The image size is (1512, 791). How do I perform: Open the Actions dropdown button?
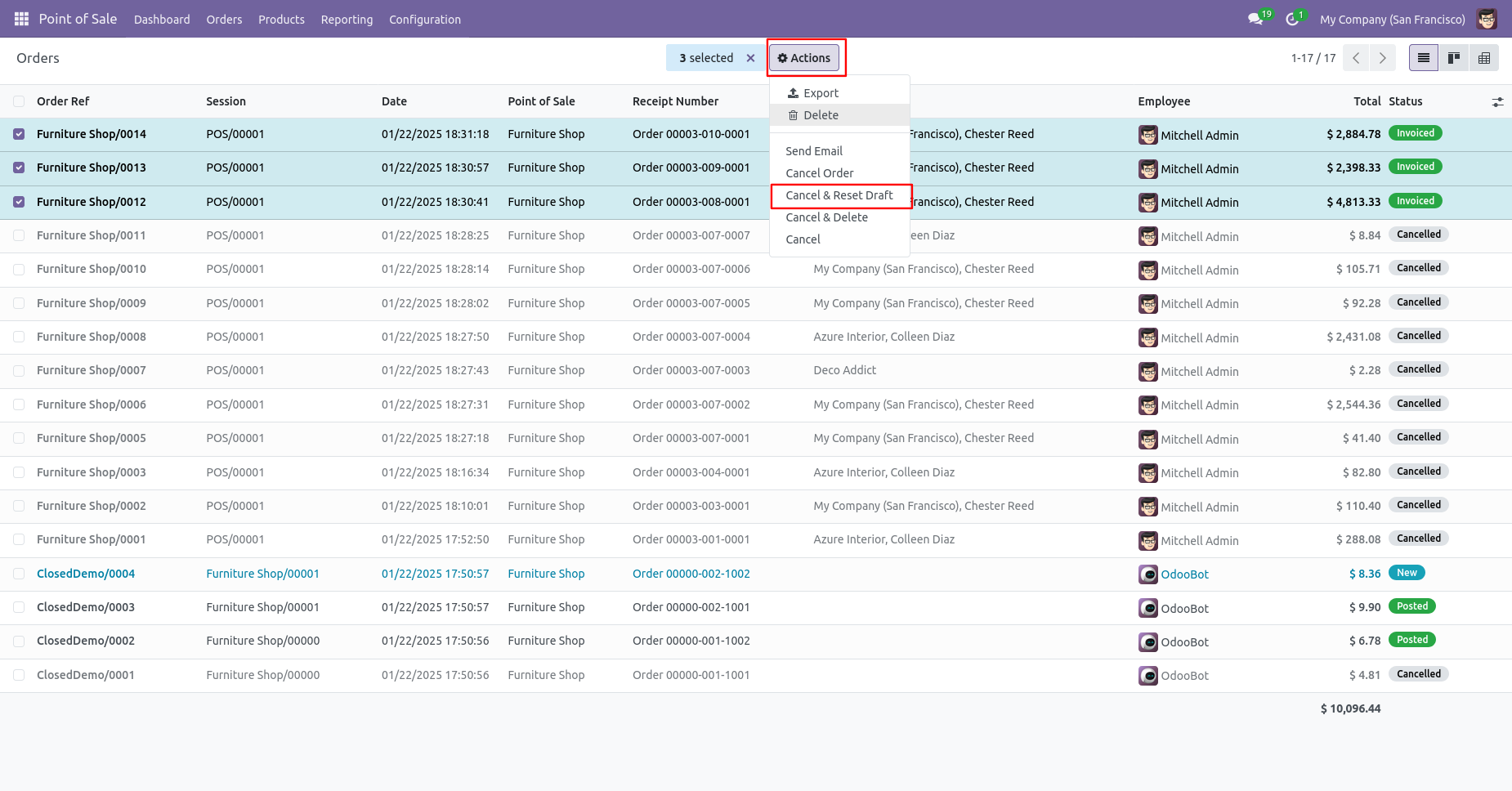tap(804, 58)
